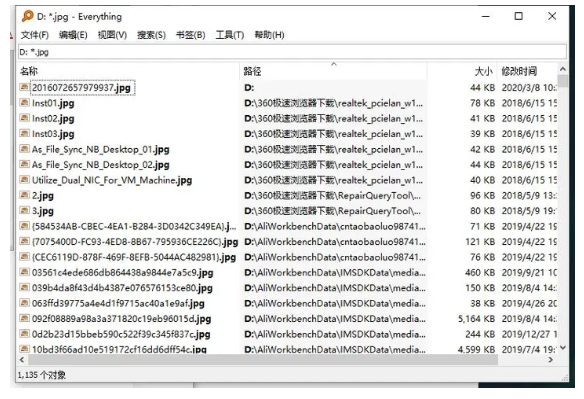Click the icon of 201607265797​9937.jpg
The height and width of the screenshot is (399, 584).
pos(25,87)
